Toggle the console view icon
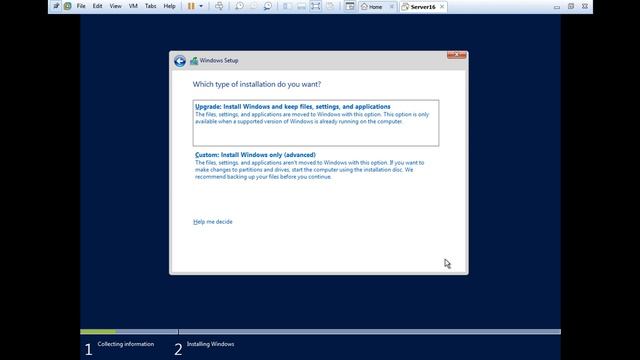The image size is (640, 360). (350, 6)
